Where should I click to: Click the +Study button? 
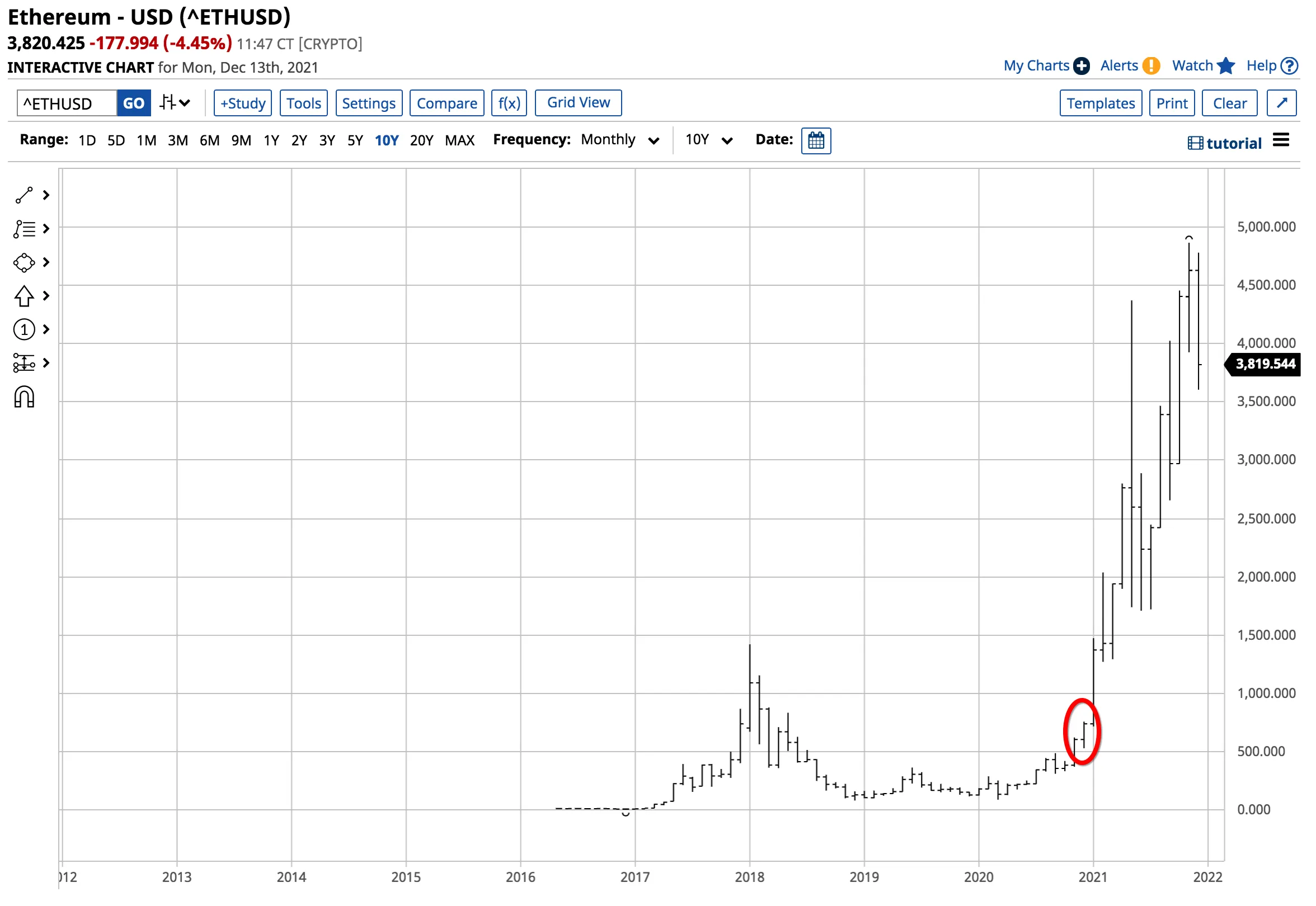point(243,103)
